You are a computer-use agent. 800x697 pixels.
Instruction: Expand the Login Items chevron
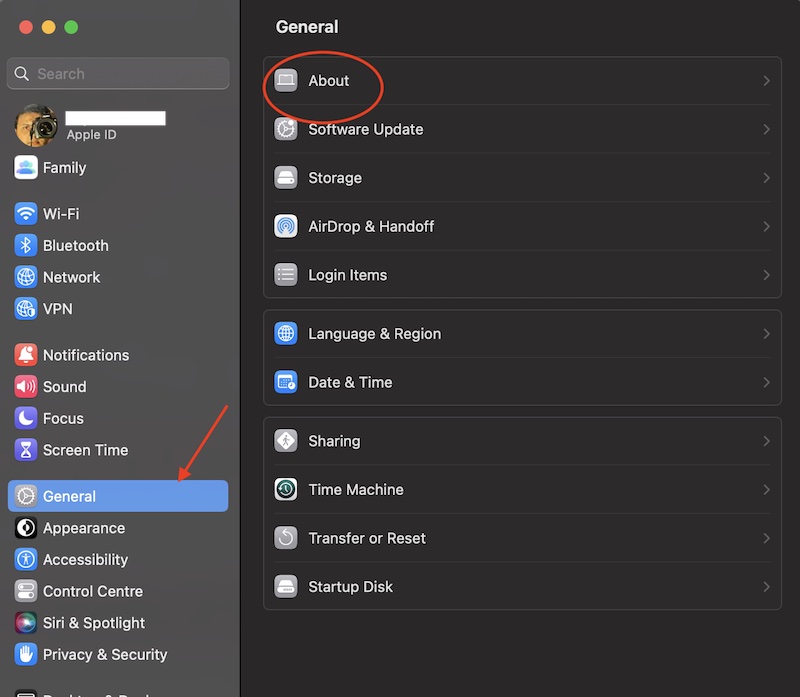click(766, 275)
